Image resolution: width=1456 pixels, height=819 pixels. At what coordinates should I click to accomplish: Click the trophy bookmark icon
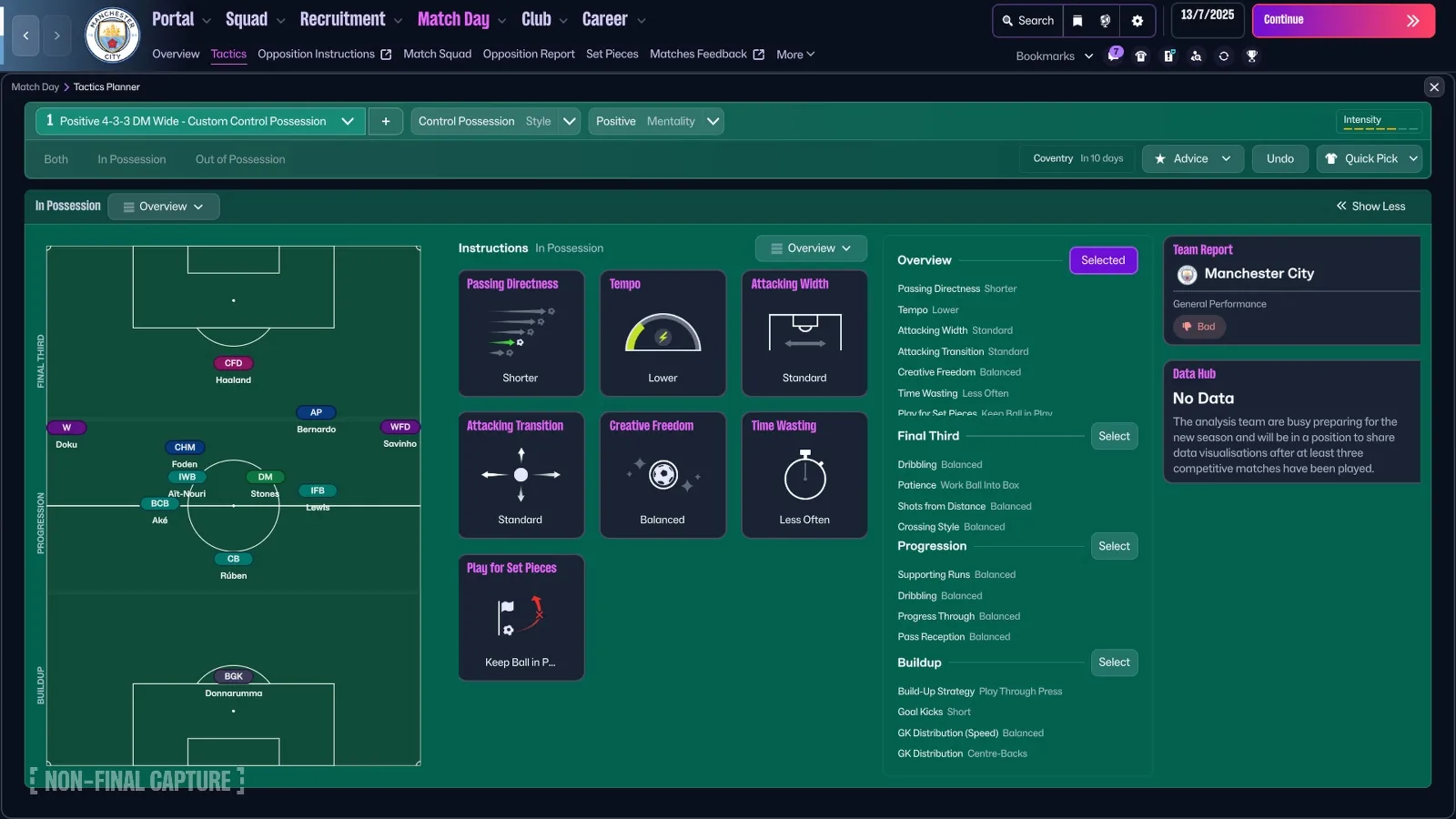tap(1252, 56)
